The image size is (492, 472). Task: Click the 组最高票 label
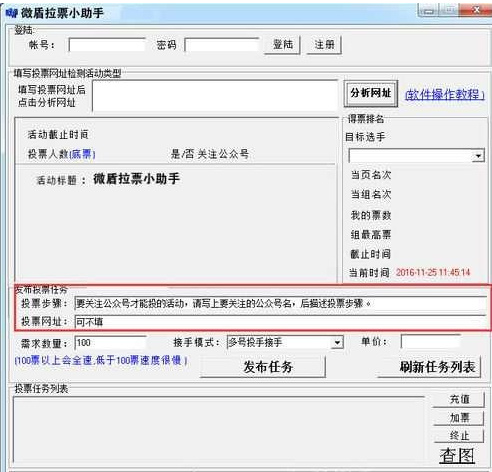coord(370,235)
